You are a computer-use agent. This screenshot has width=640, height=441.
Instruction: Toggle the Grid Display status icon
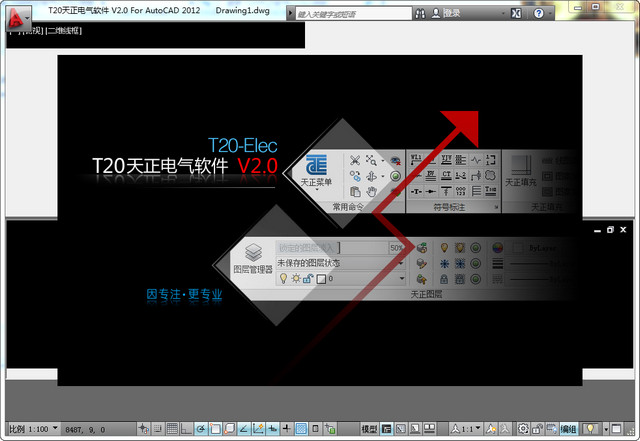(172, 428)
